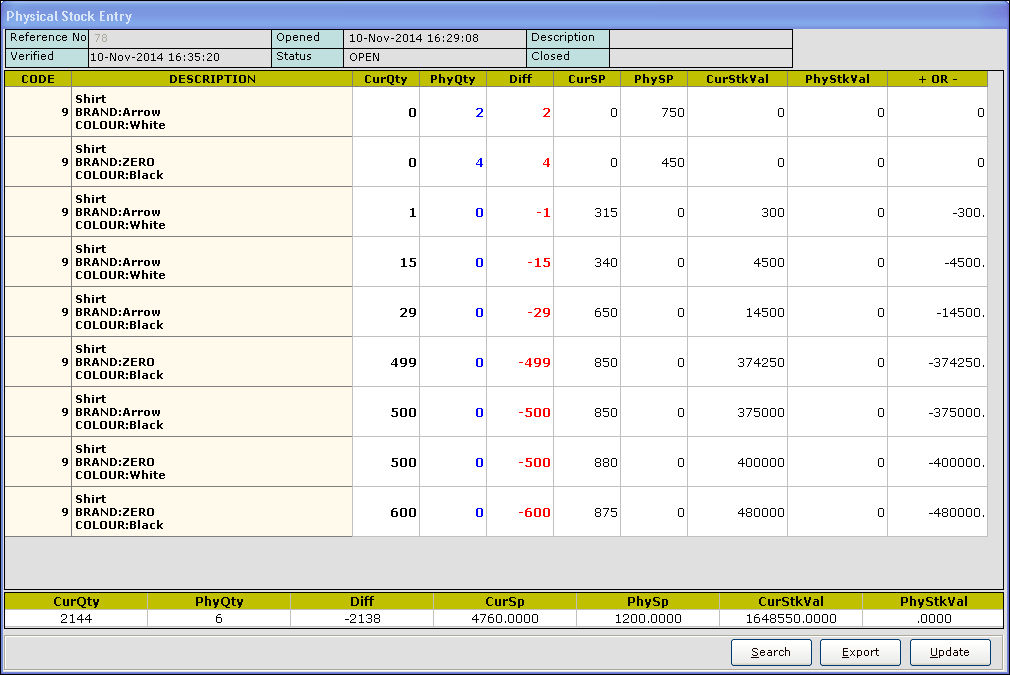The image size is (1010, 675).
Task: Click the Opened field 10-Nov-2014 16:29:08
Action: pos(435,38)
